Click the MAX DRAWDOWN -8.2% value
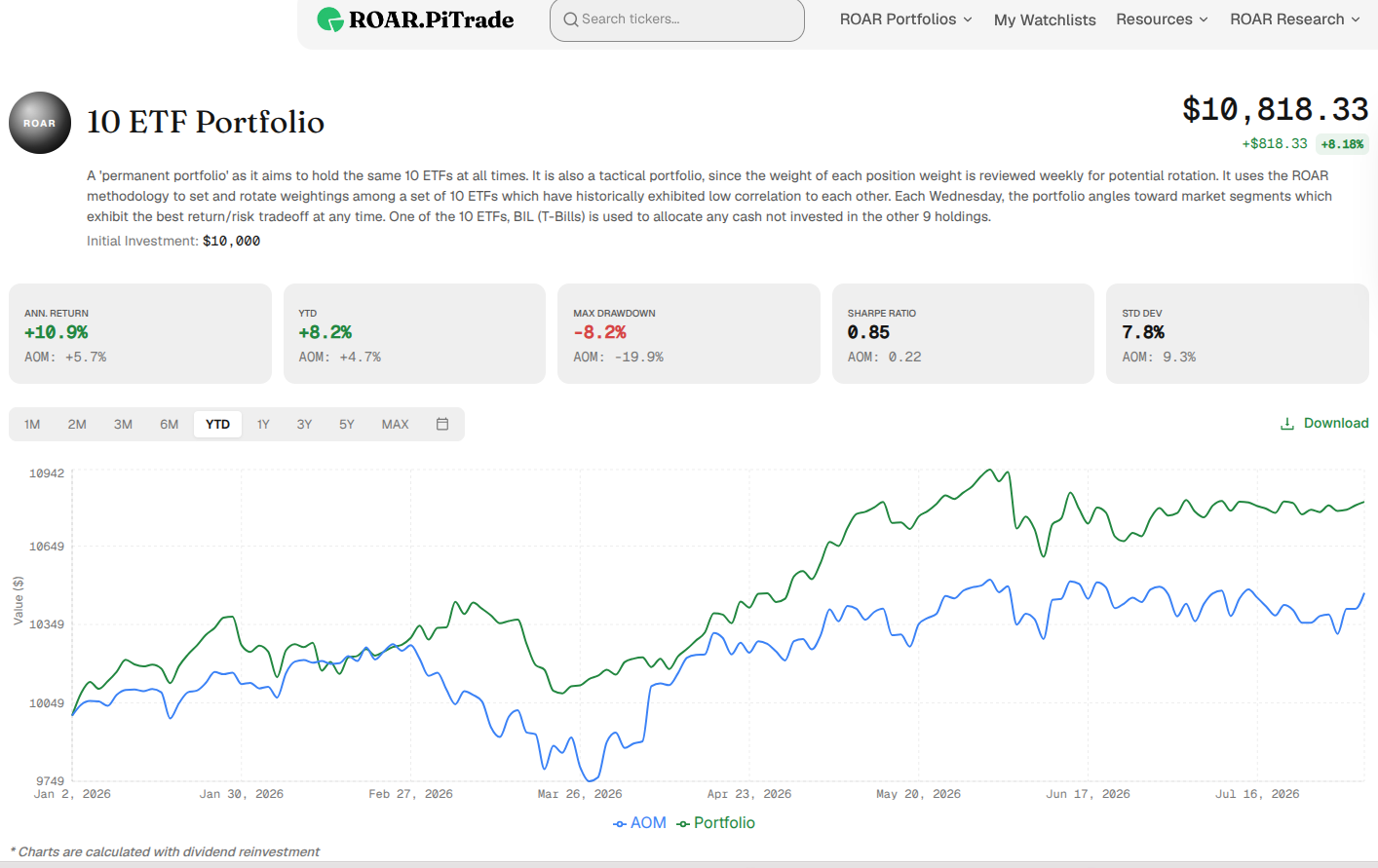This screenshot has height=868, width=1378. tap(600, 332)
